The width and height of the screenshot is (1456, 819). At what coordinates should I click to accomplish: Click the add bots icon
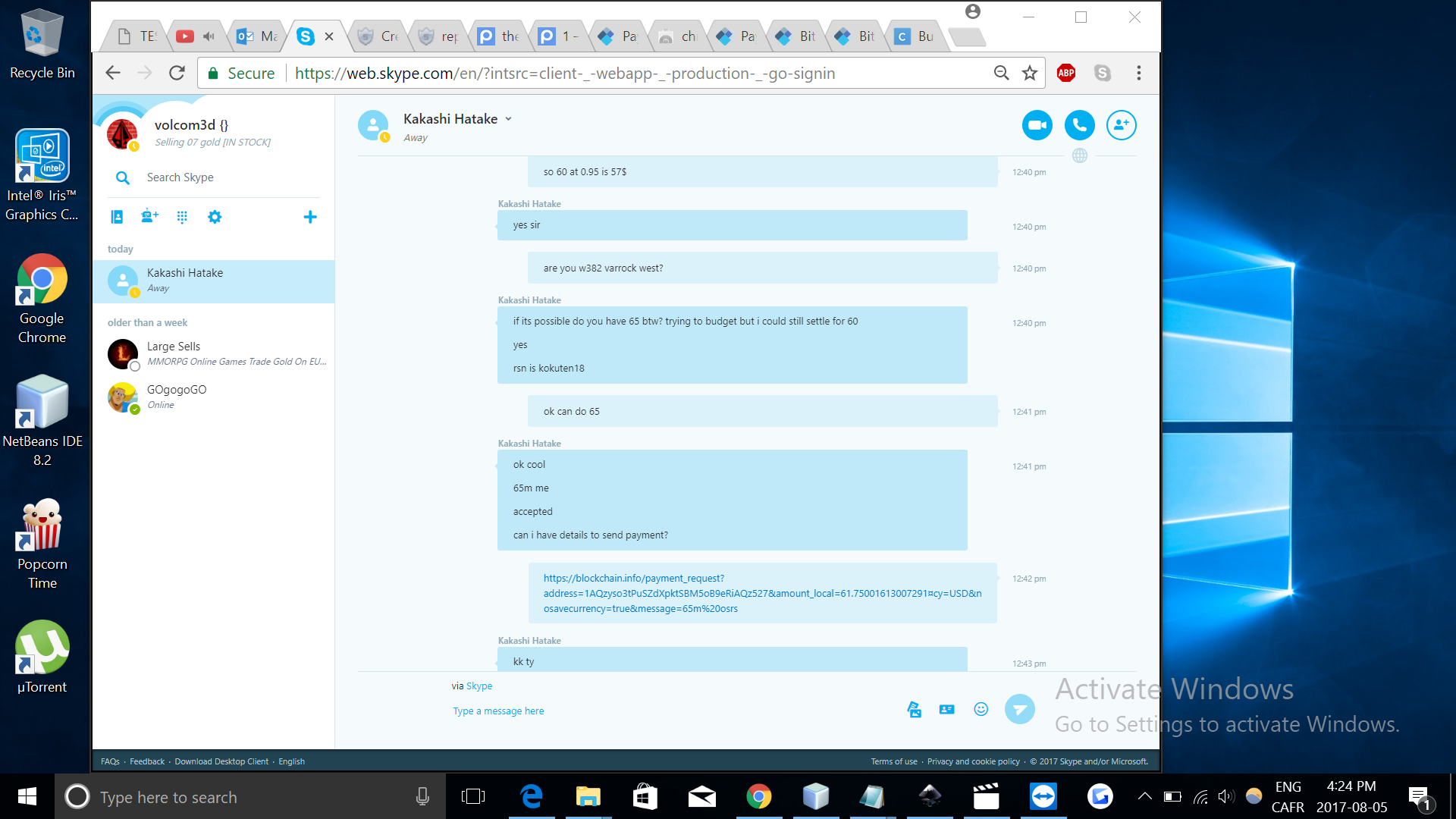click(x=149, y=217)
